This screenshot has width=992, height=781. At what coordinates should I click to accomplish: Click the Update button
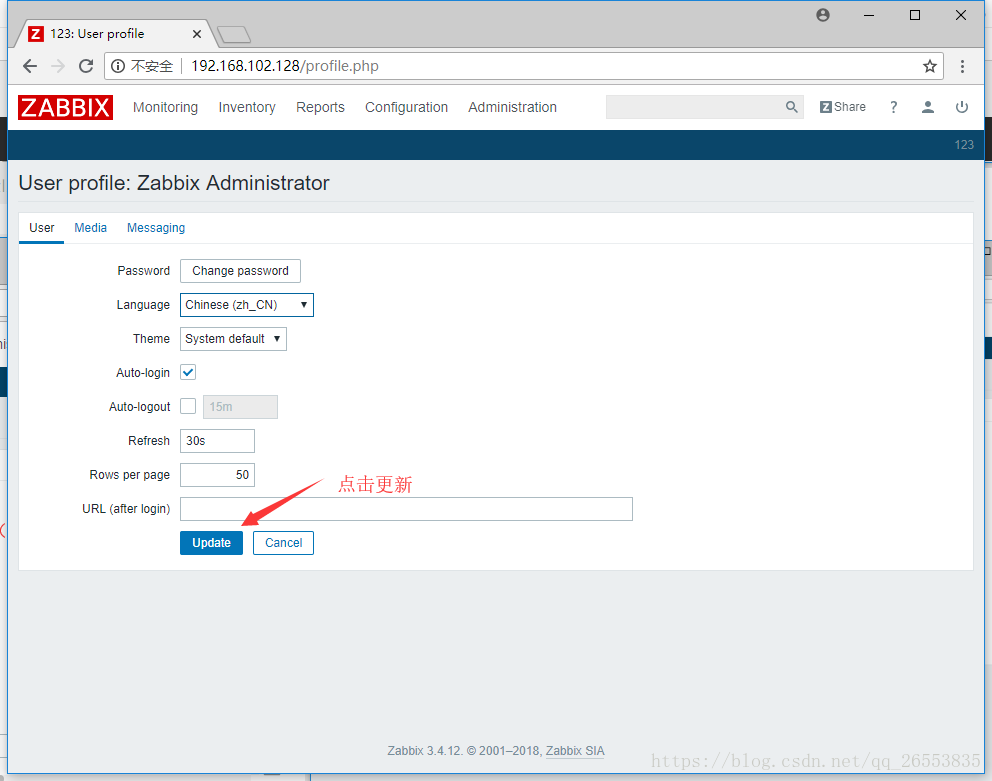click(x=211, y=543)
